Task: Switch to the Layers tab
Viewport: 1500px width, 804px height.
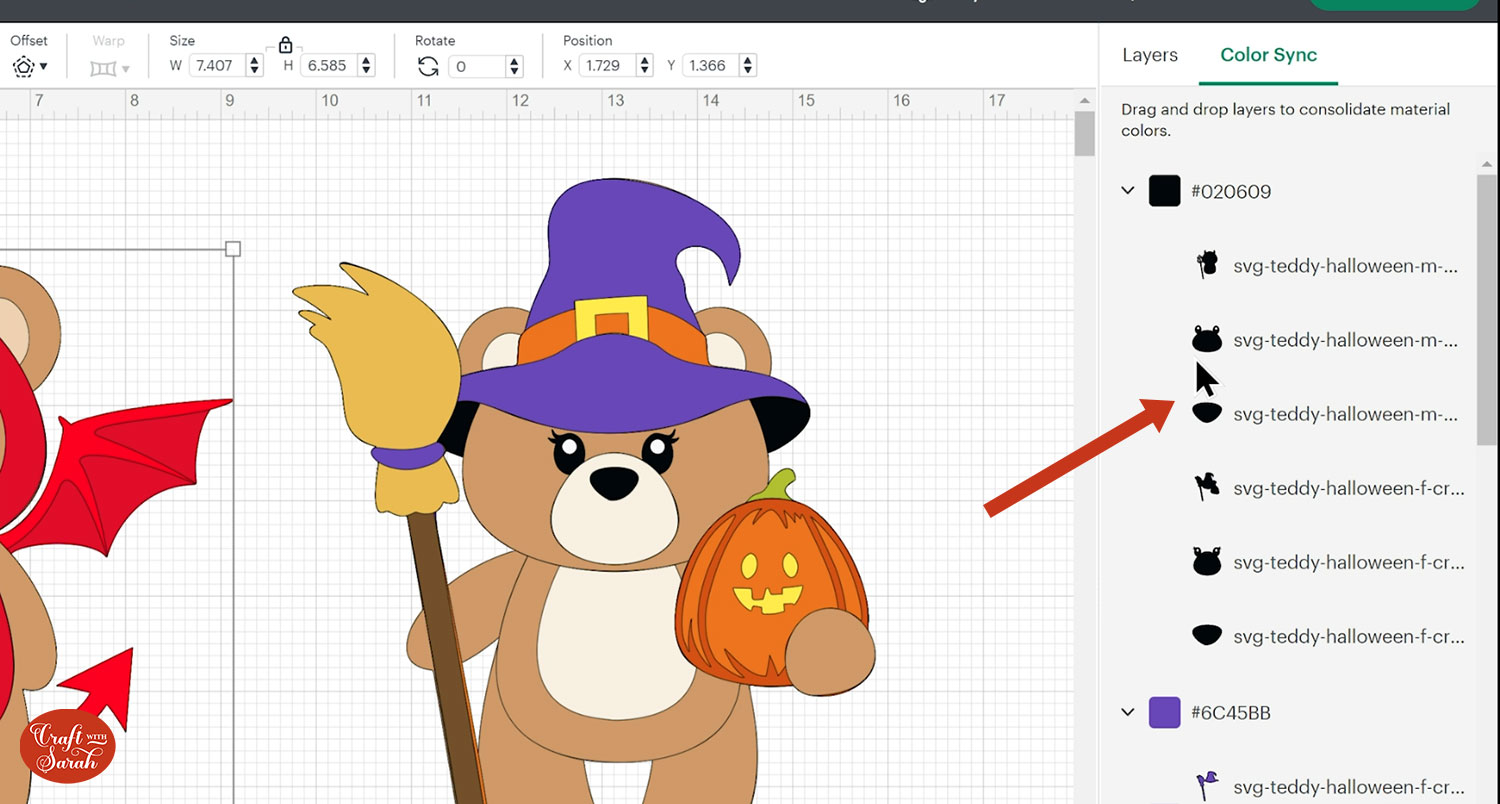Action: (x=1149, y=55)
